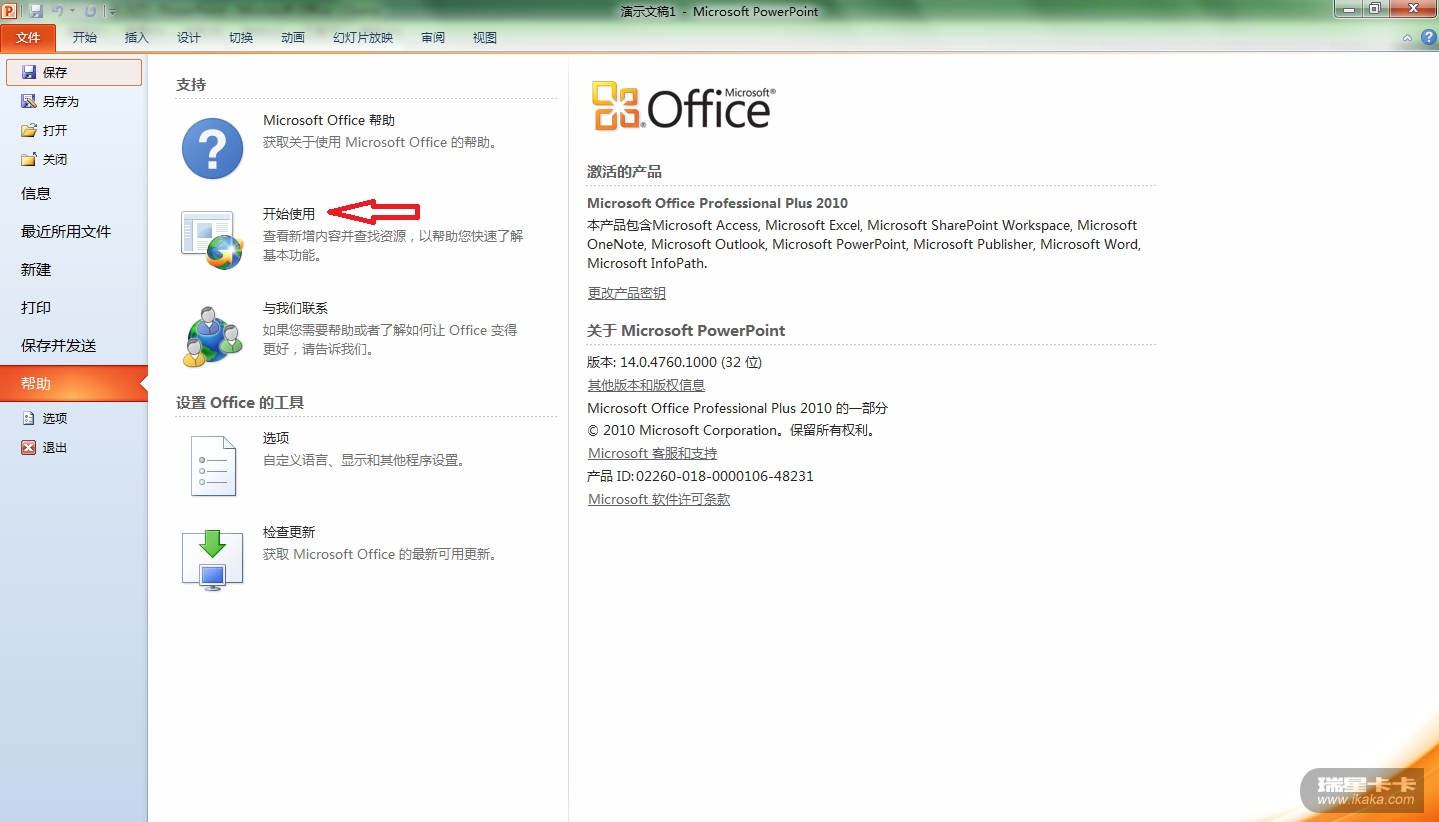Click the Microsoft 客服和支持 link

coord(652,453)
